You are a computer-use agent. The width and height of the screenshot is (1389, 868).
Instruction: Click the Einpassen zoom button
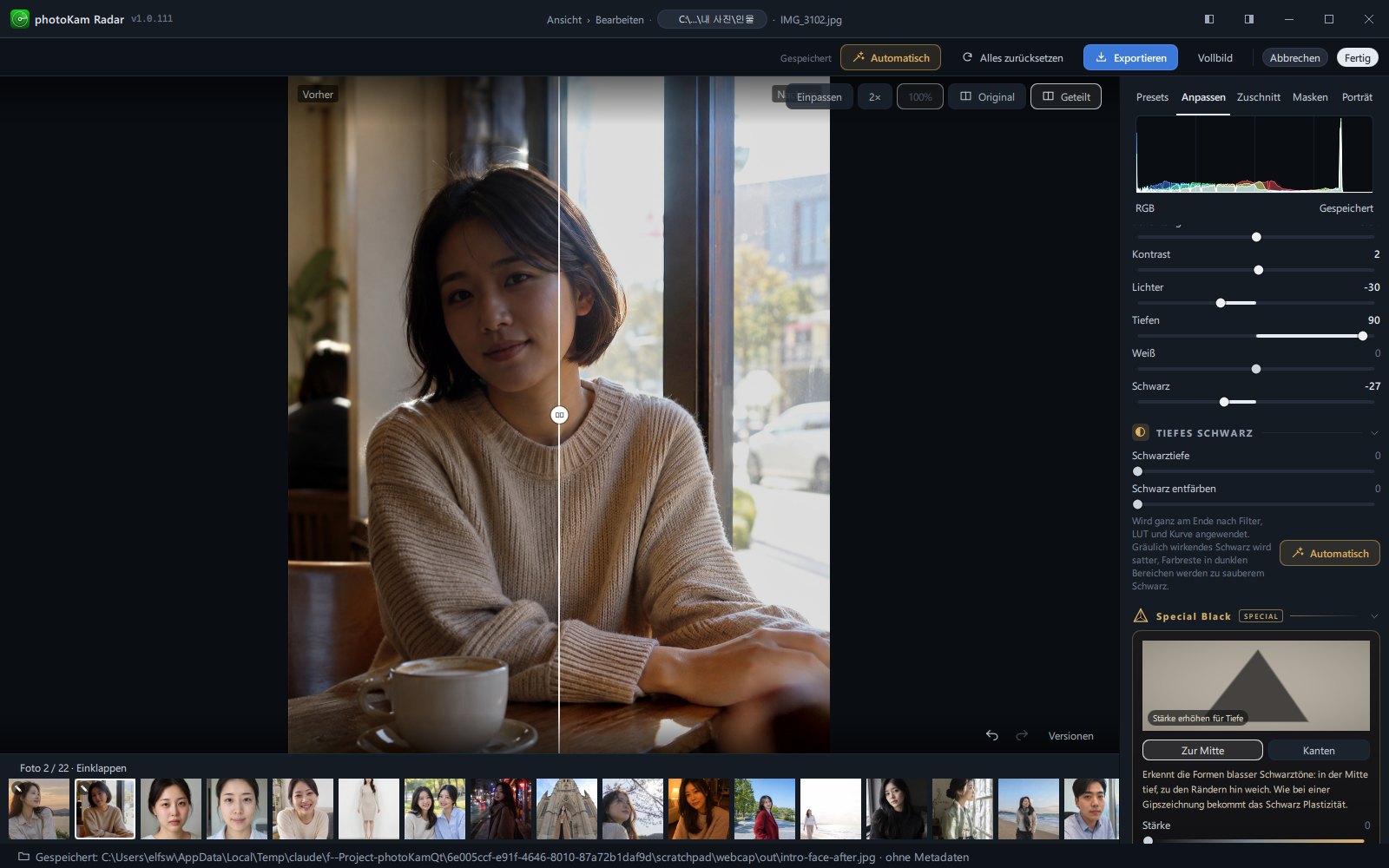(819, 96)
